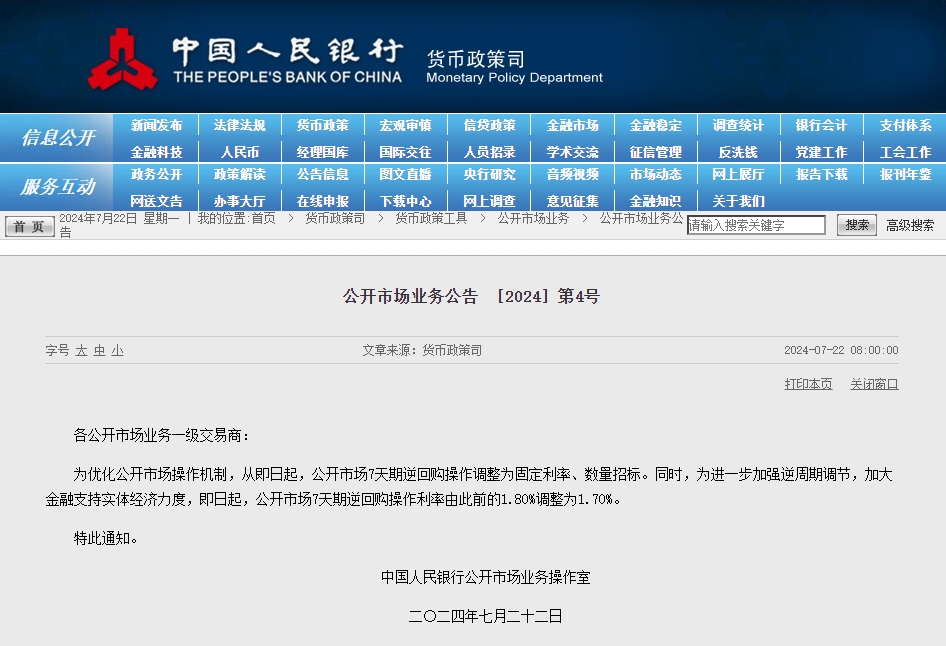Click 关闭窗口 close window link
Screen dimensions: 946x646
(x=874, y=384)
